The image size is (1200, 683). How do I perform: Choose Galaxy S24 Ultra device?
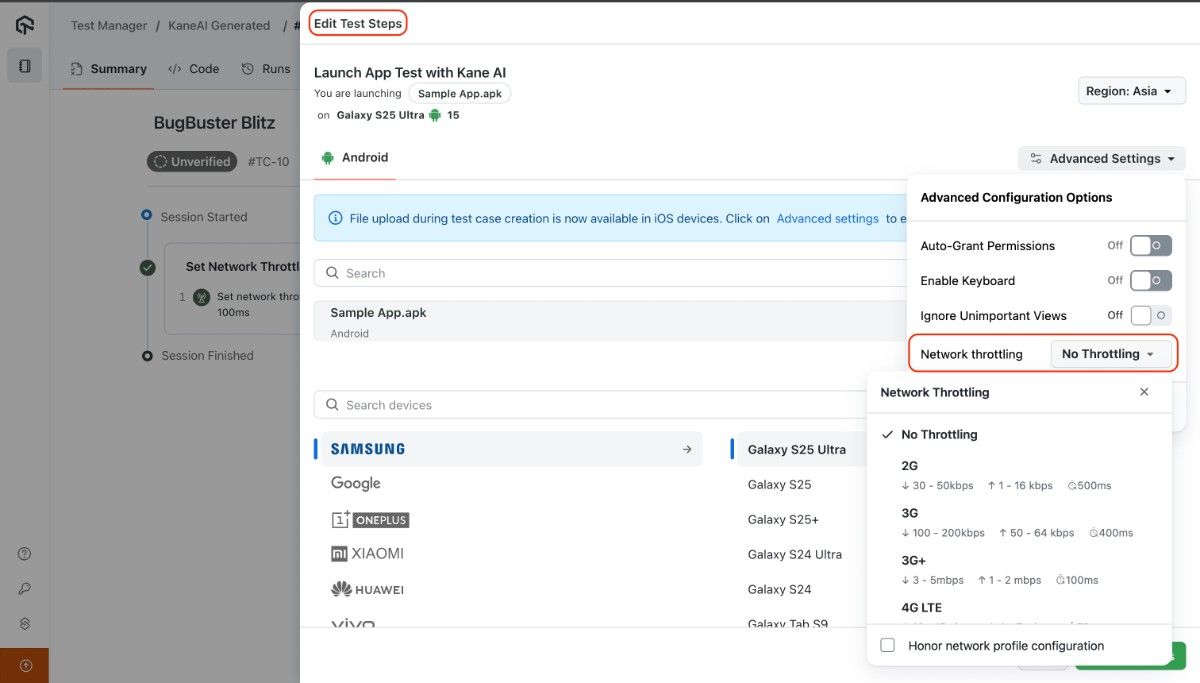click(796, 554)
